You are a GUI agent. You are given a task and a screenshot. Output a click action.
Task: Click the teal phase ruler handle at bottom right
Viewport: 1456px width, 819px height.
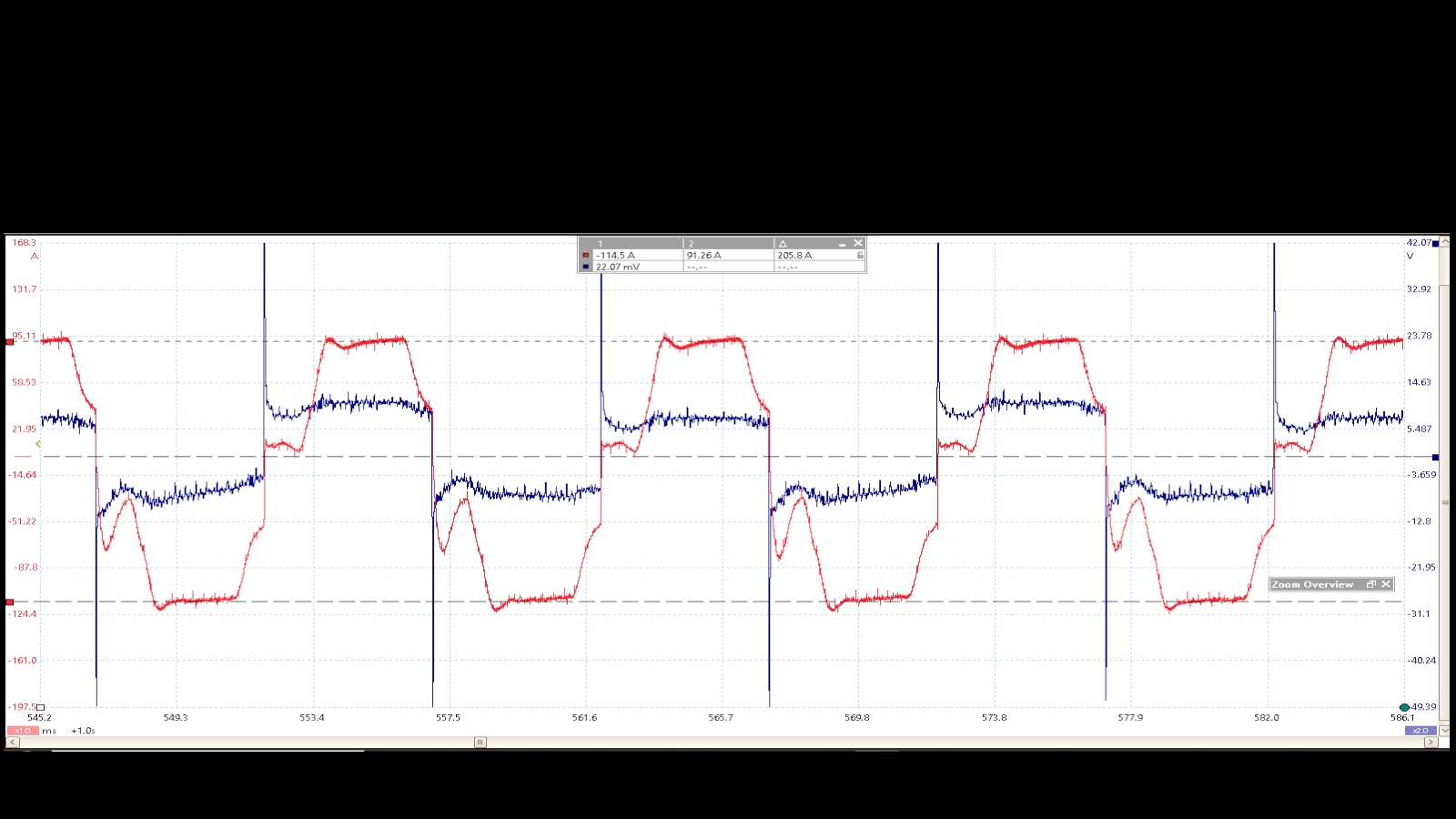(1404, 707)
